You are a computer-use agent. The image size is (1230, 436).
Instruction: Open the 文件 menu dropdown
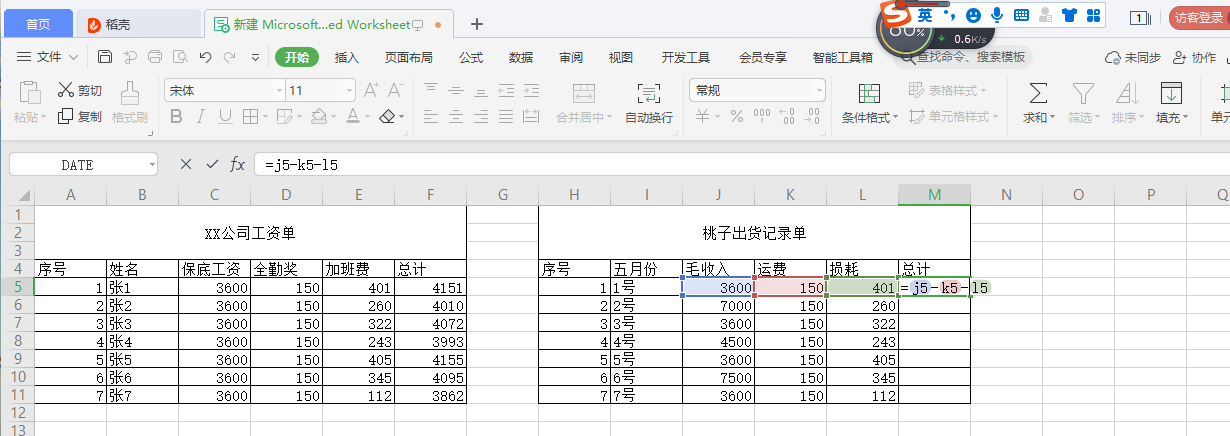[x=47, y=57]
